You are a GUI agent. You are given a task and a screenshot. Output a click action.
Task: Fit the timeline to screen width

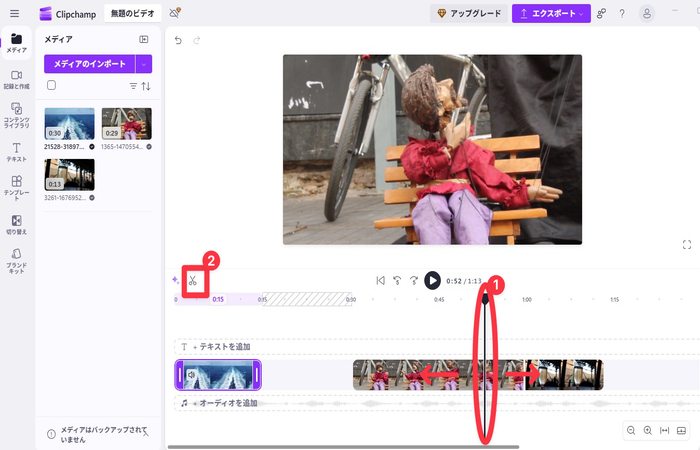click(664, 430)
